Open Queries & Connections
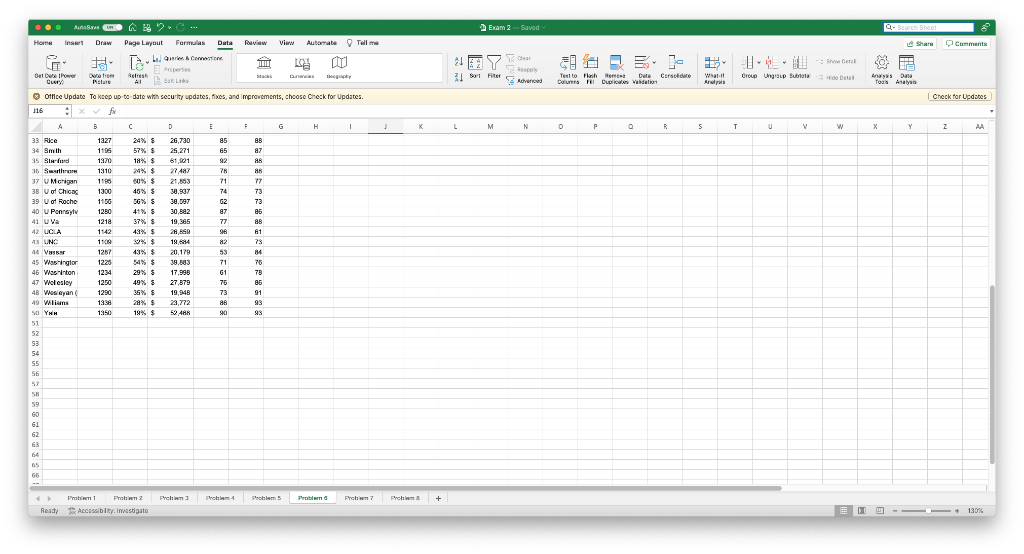Screen dimensions: 1024x554 pyautogui.click(x=188, y=58)
